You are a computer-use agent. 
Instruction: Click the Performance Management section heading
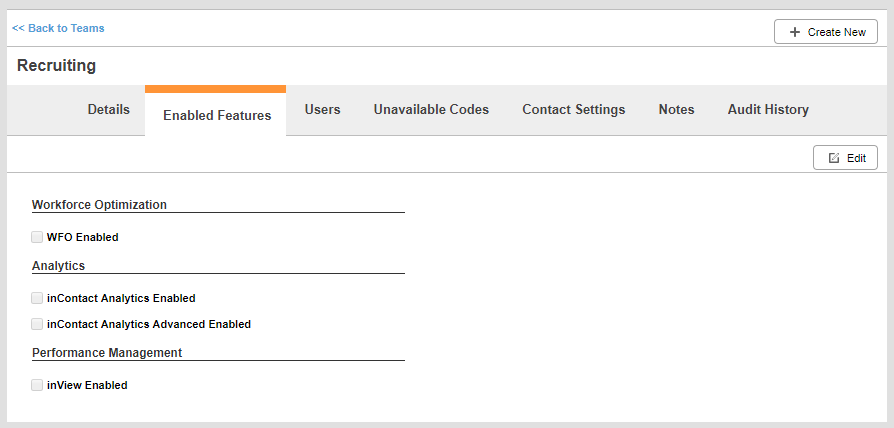tap(107, 353)
